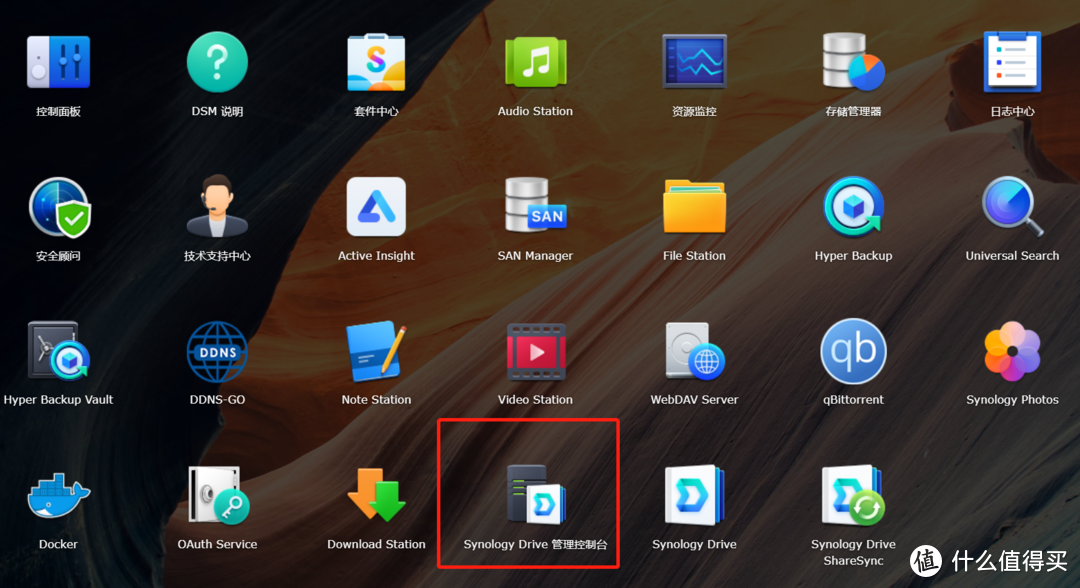Launch Video Station
Image resolution: width=1080 pixels, height=588 pixels.
pos(535,351)
